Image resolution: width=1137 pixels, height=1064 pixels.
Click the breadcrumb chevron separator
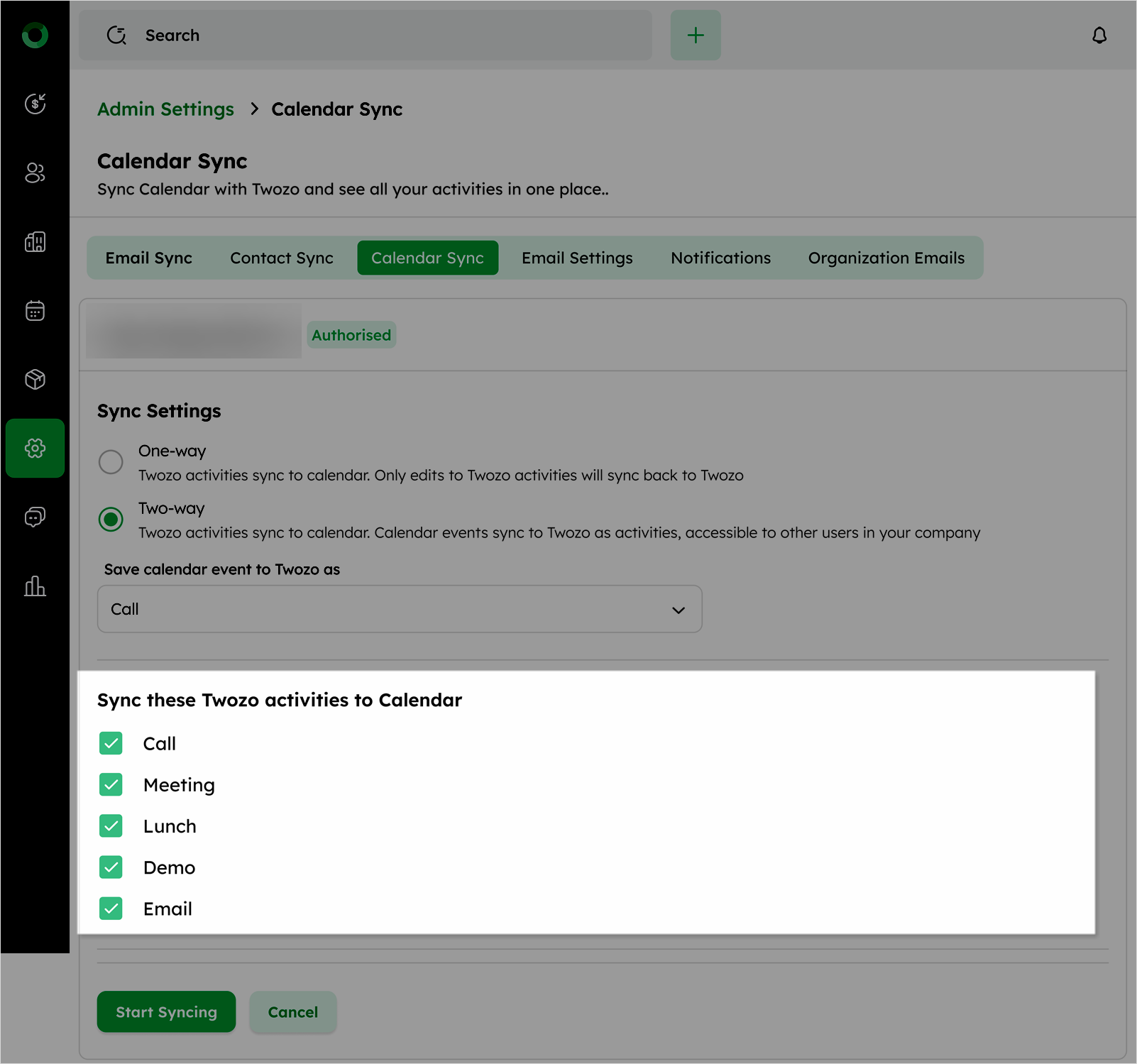pos(254,109)
